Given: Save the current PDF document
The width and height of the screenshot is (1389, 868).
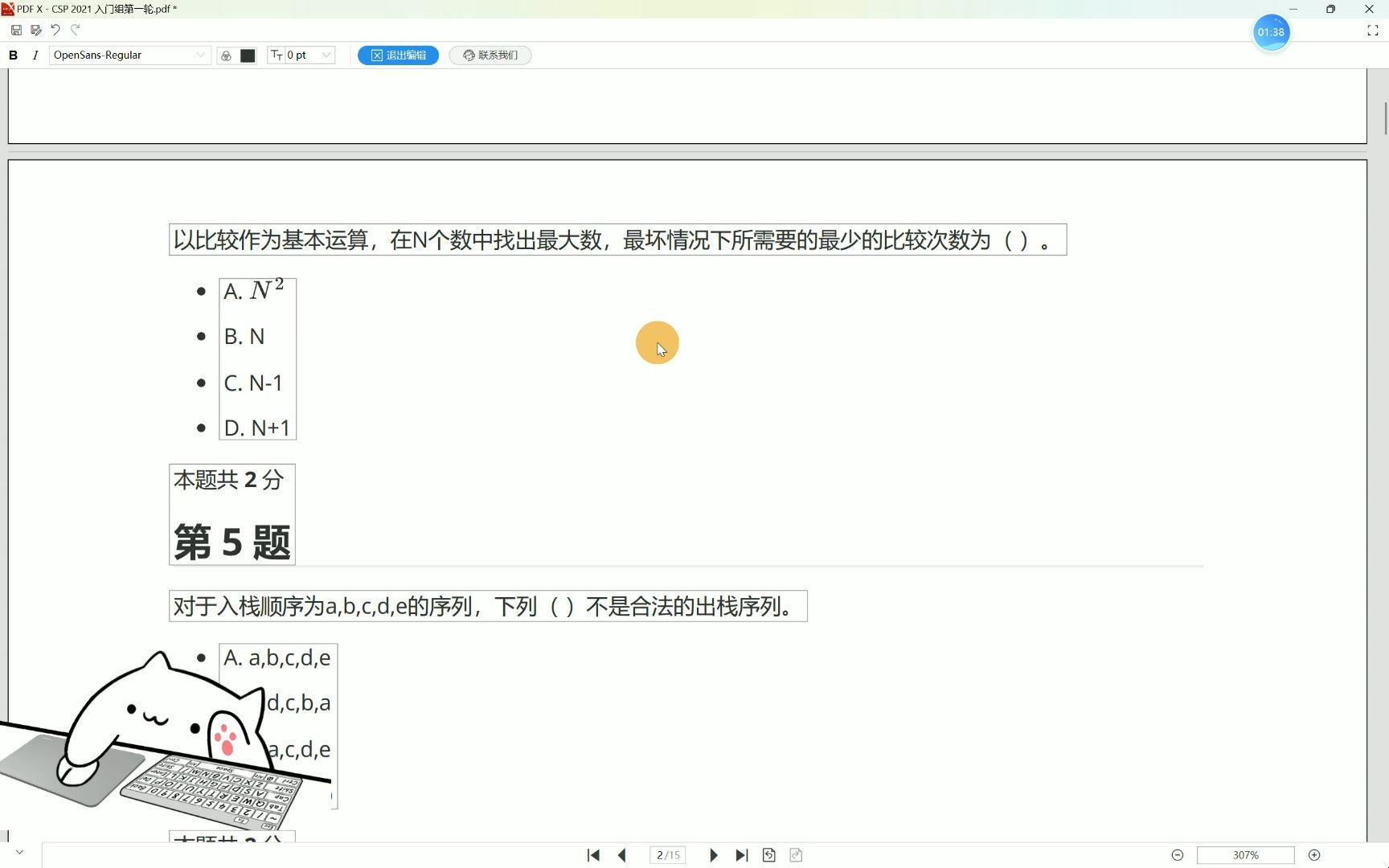Looking at the screenshot, I should (x=15, y=30).
